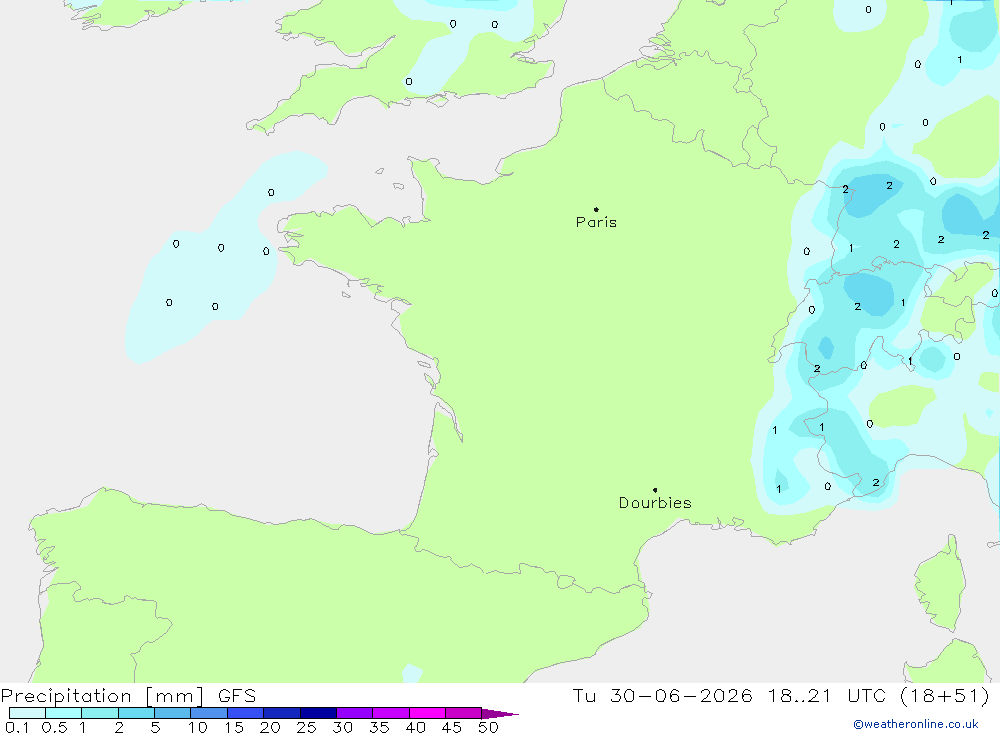Pick the 30–35 mm legend swatch
This screenshot has height=733, width=1000.
355,713
